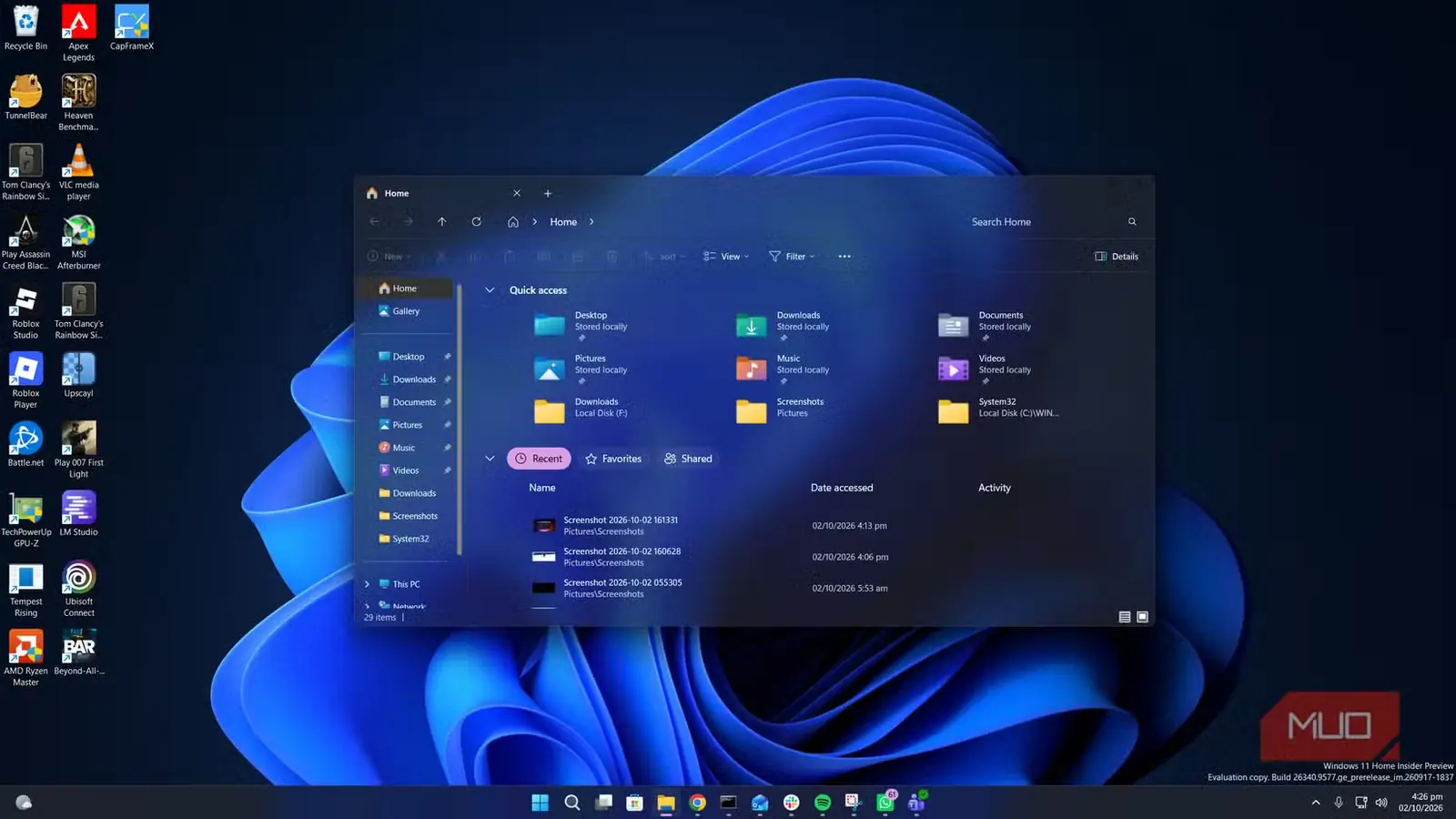The image size is (1456, 819).
Task: Select Gallery in the navigation pane
Action: (x=406, y=311)
